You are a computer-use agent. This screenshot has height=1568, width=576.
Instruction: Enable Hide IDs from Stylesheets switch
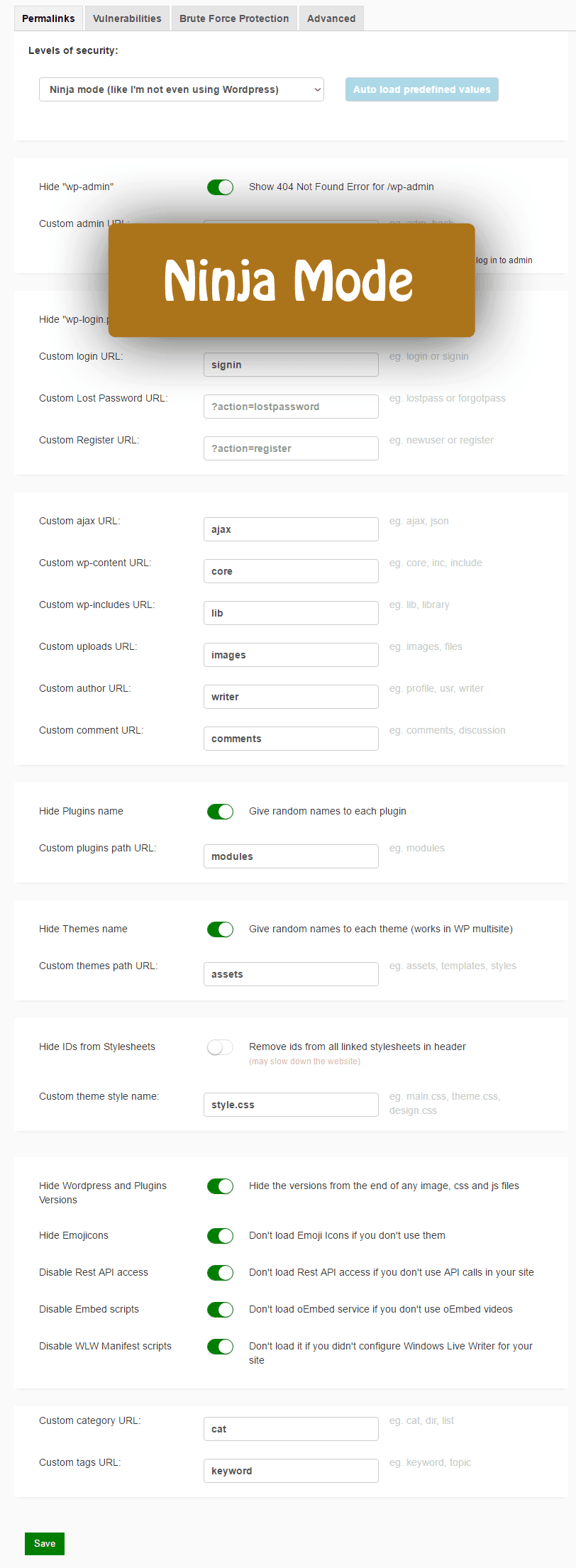[220, 1047]
